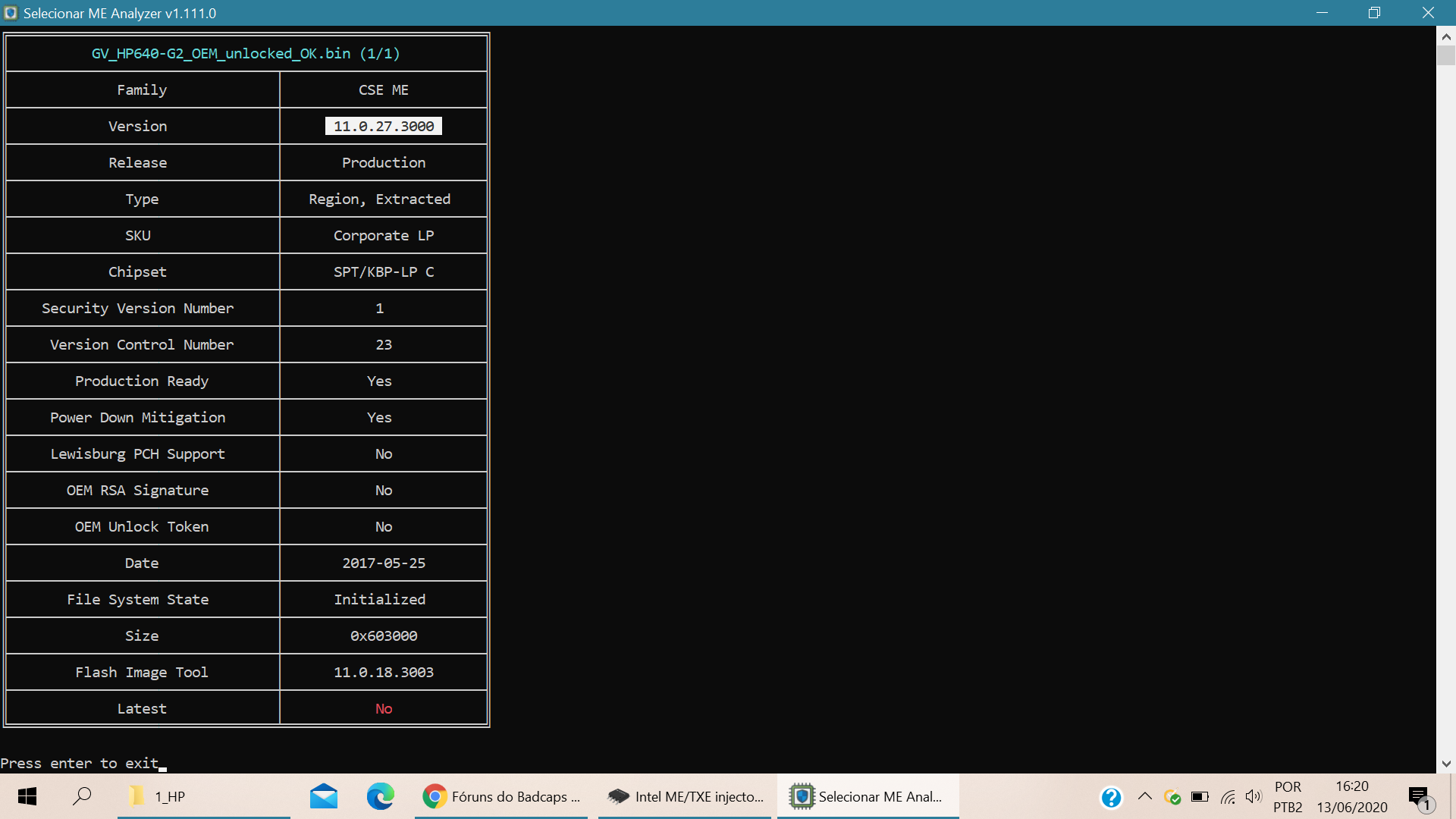Open the Mail app from taskbar
The image size is (1456, 819).
coord(324,796)
